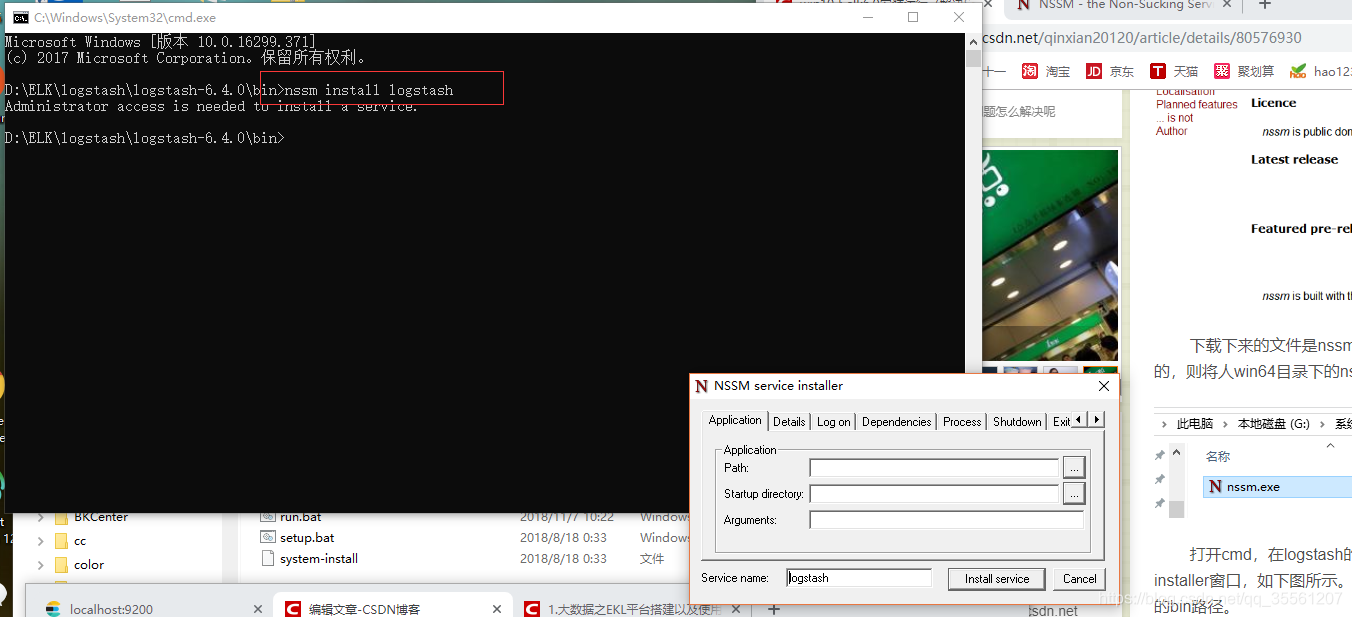Switch to the Details tab in NSSM installer
The width and height of the screenshot is (1352, 617).
point(789,422)
